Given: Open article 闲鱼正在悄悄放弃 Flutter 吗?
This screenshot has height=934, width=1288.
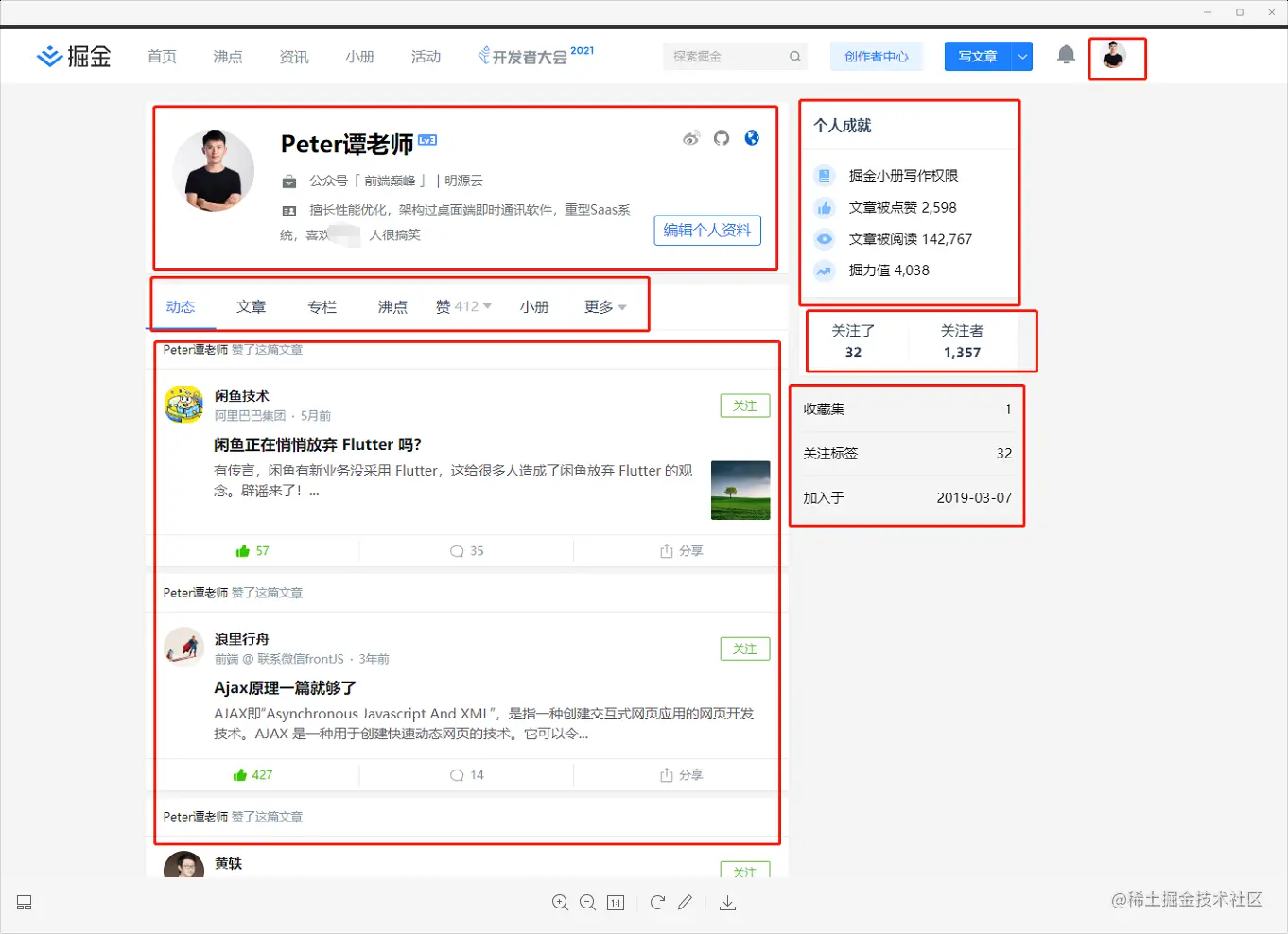Looking at the screenshot, I should click(318, 444).
